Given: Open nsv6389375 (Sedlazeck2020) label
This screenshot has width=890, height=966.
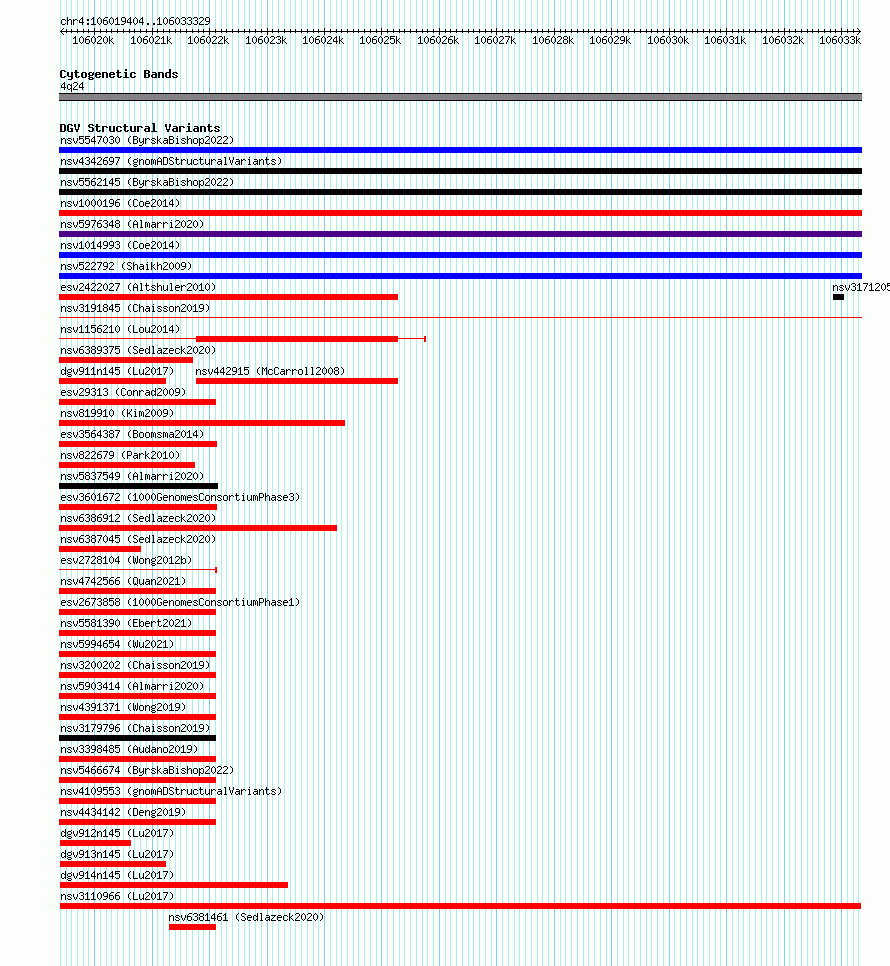Looking at the screenshot, I should tap(138, 350).
